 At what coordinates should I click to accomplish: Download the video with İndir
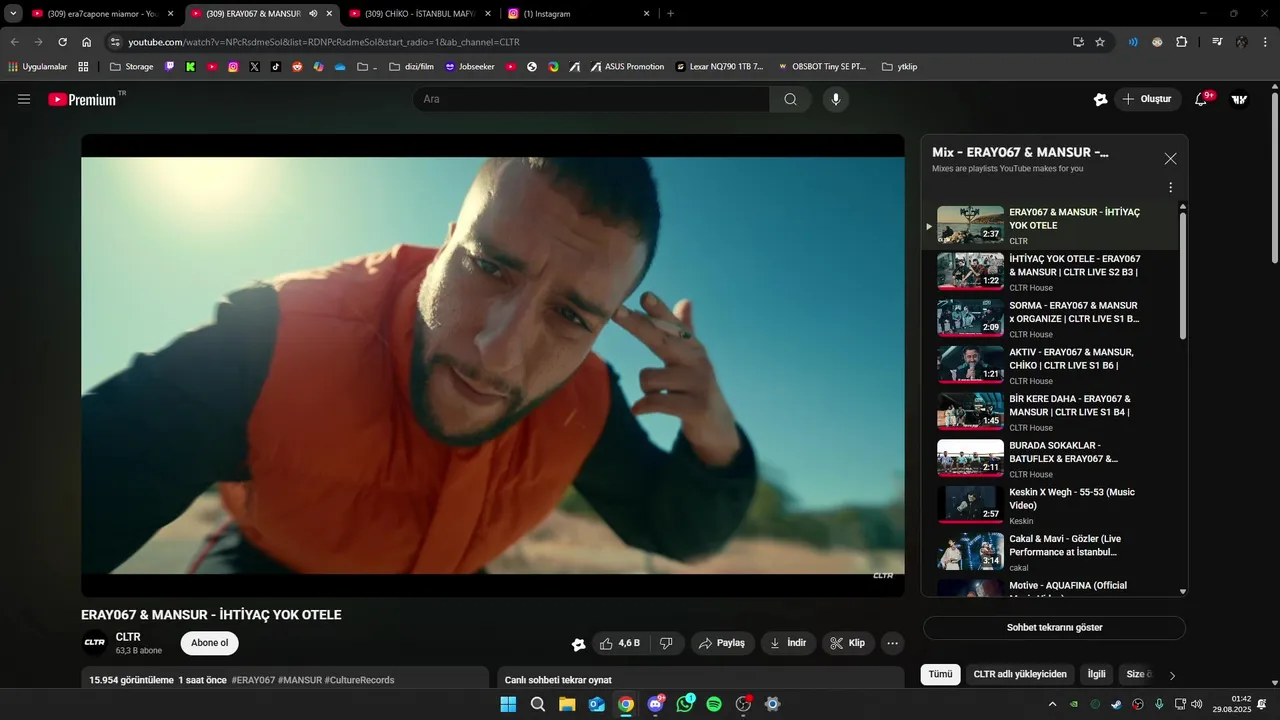[x=788, y=643]
